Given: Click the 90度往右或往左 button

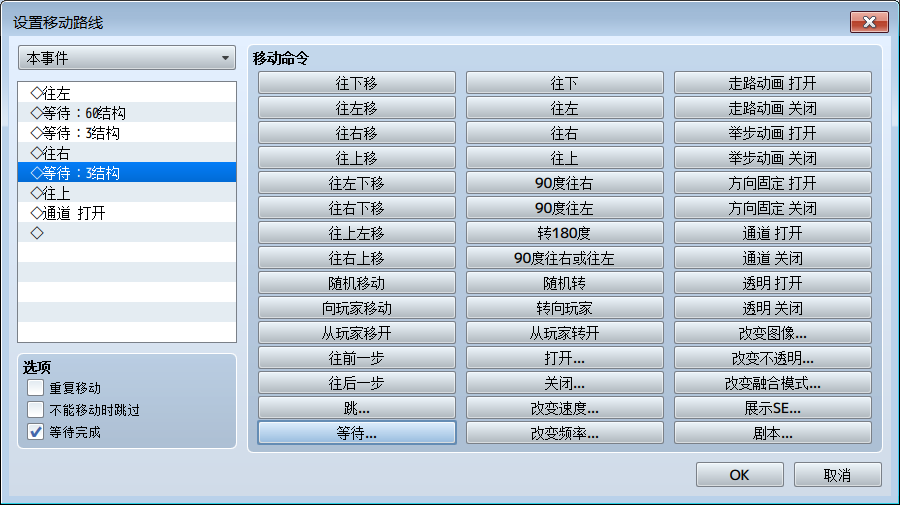Looking at the screenshot, I should tap(564, 258).
